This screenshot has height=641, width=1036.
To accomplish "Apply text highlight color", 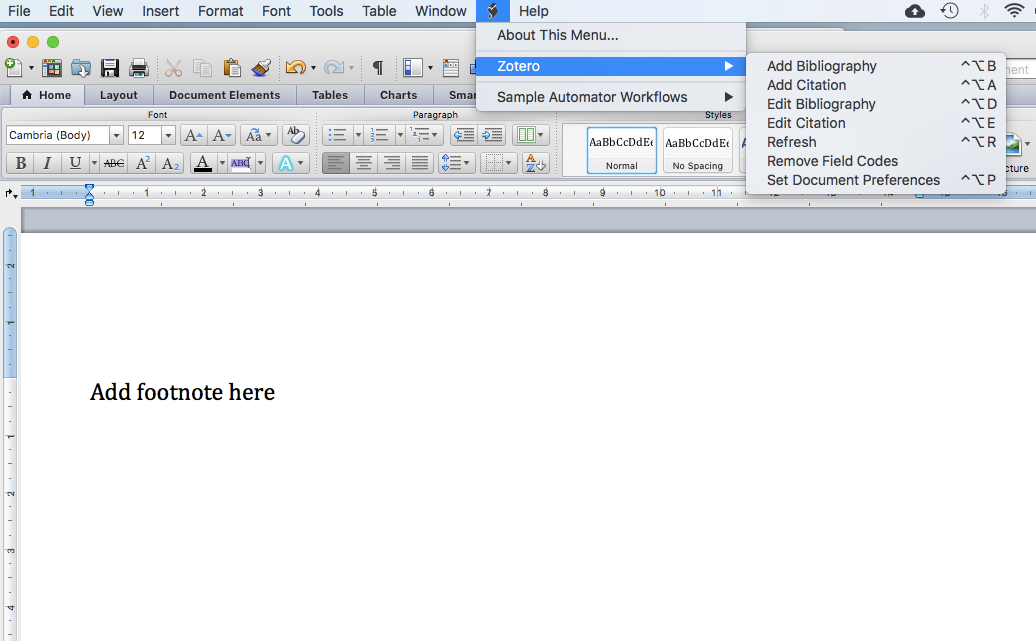I will [241, 163].
